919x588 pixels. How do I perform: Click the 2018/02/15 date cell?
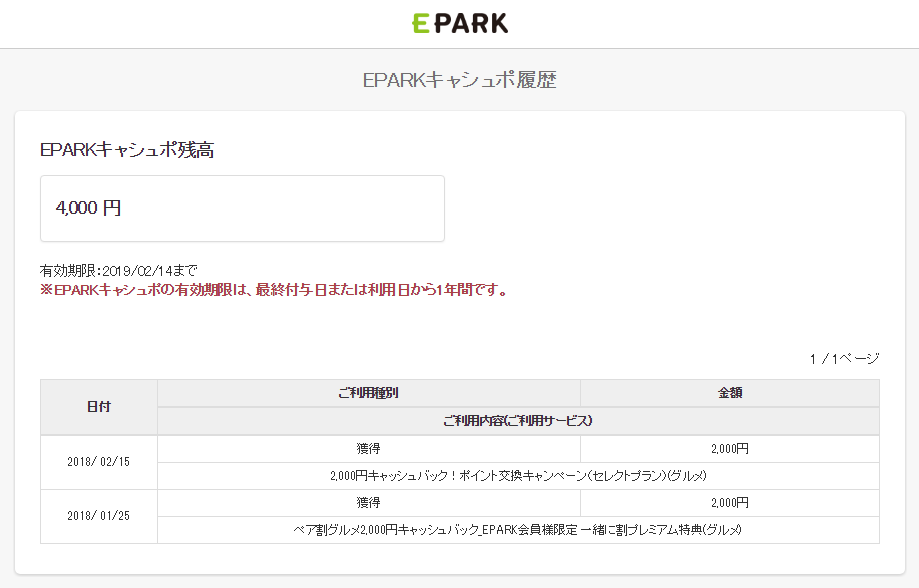(98, 462)
